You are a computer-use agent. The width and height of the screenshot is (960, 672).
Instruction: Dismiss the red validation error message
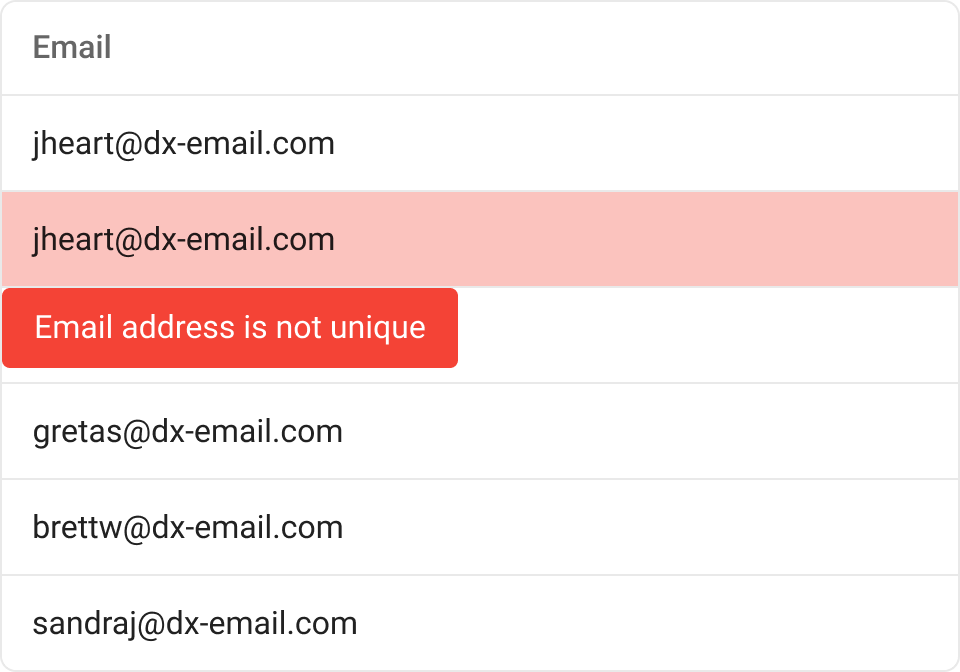pos(230,328)
